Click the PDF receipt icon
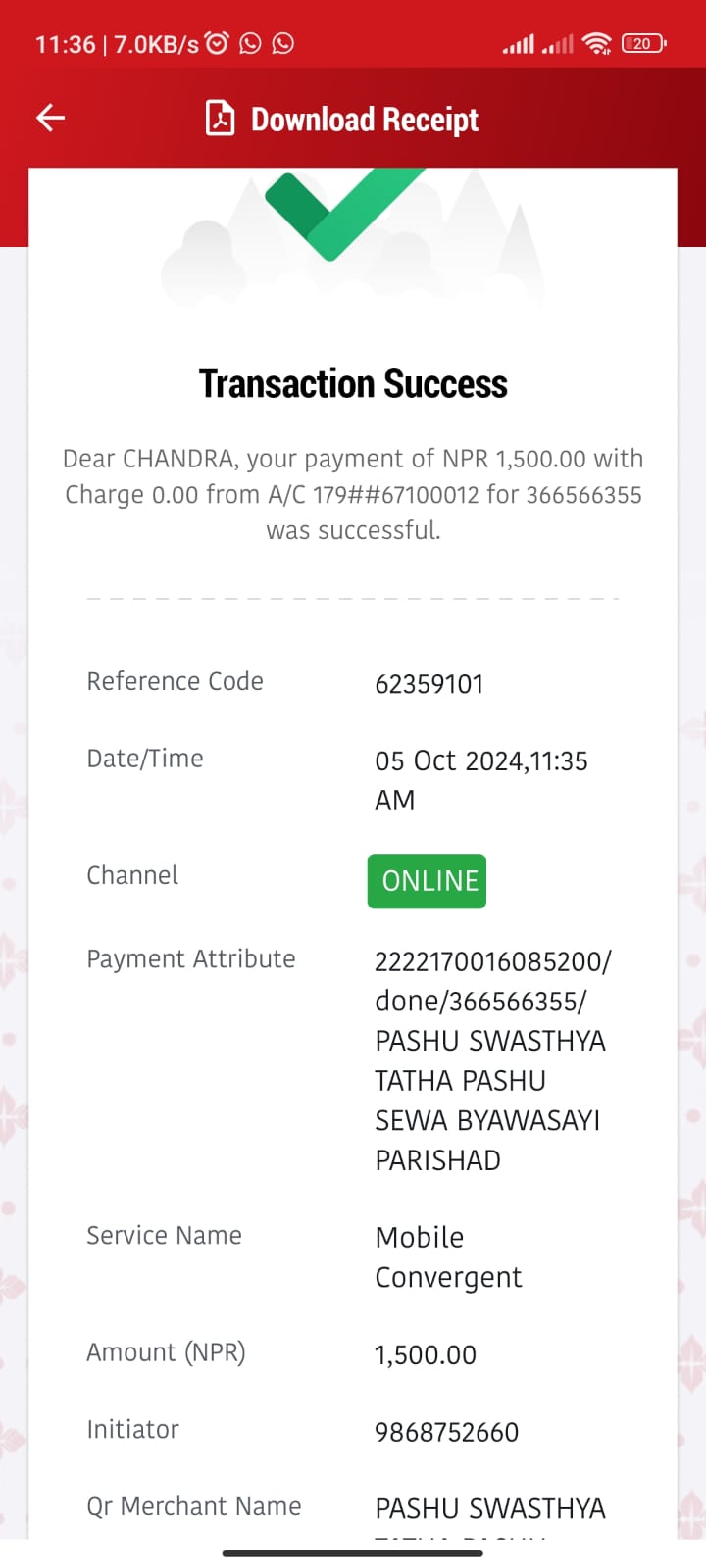Viewport: 706px width, 1568px height. pyautogui.click(x=220, y=119)
